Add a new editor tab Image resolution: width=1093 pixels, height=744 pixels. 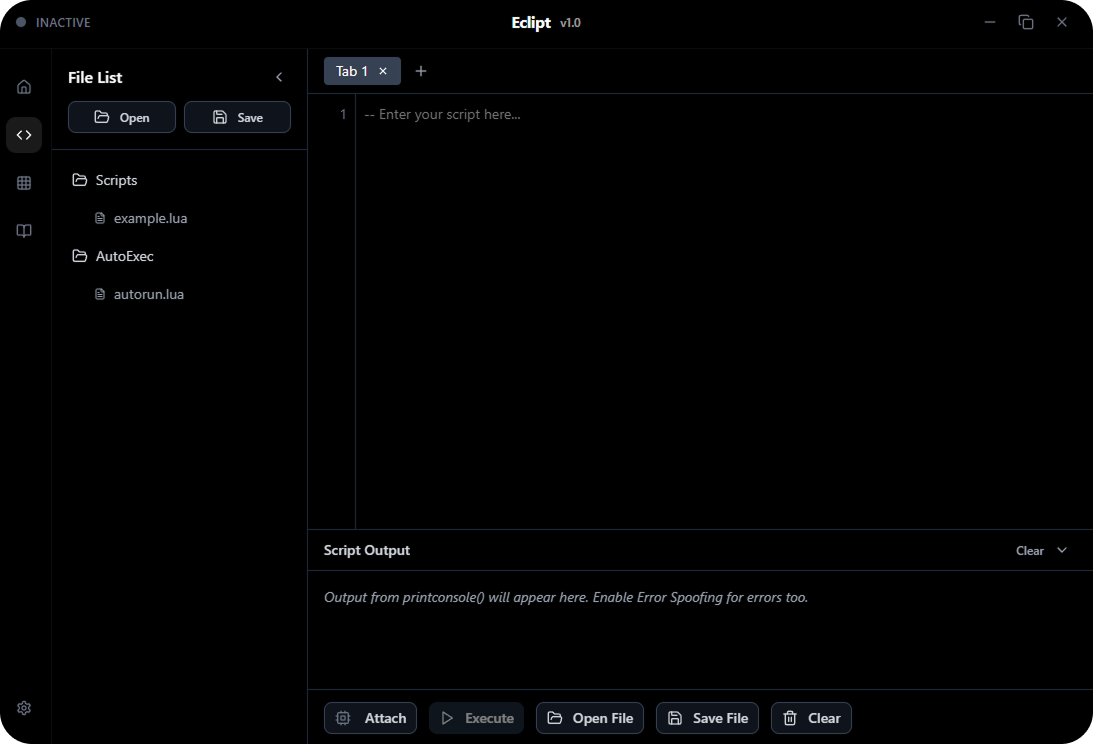point(420,71)
